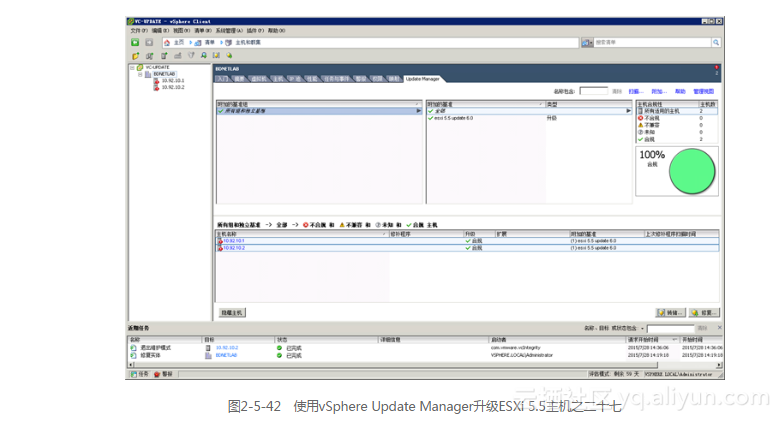Click the 管理视图 link

[703, 92]
